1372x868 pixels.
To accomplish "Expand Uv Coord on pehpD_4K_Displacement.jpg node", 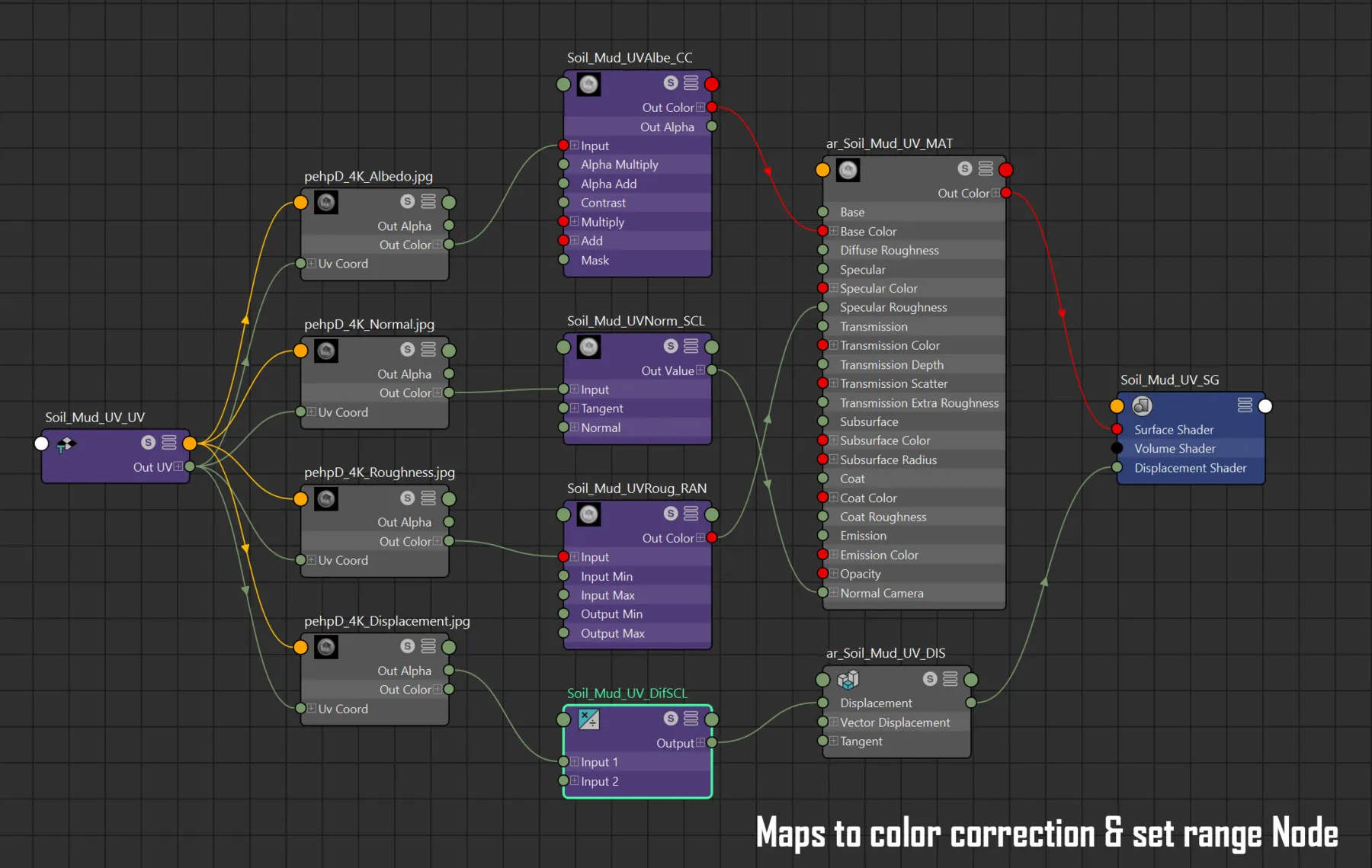I will click(x=312, y=709).
